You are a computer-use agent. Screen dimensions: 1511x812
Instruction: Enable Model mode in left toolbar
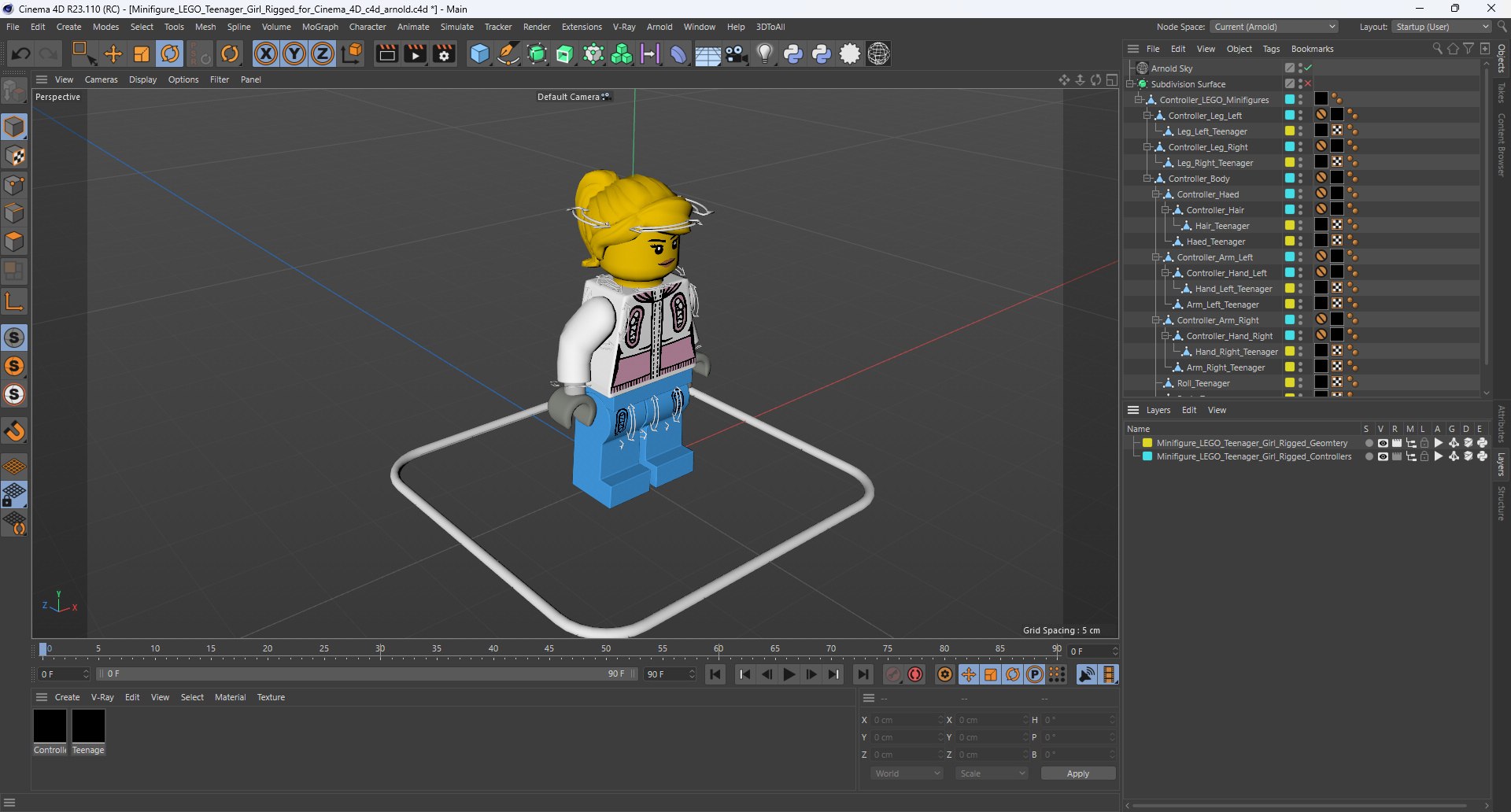point(14,127)
